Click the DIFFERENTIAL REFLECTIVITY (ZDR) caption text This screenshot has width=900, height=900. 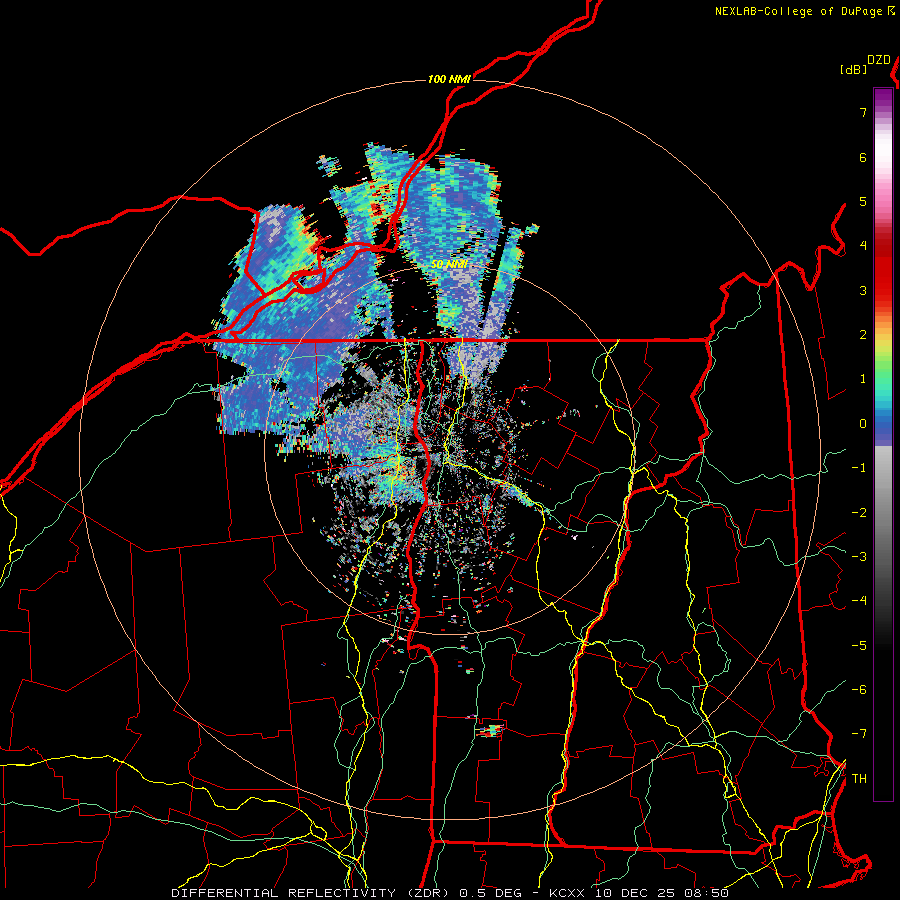312,893
